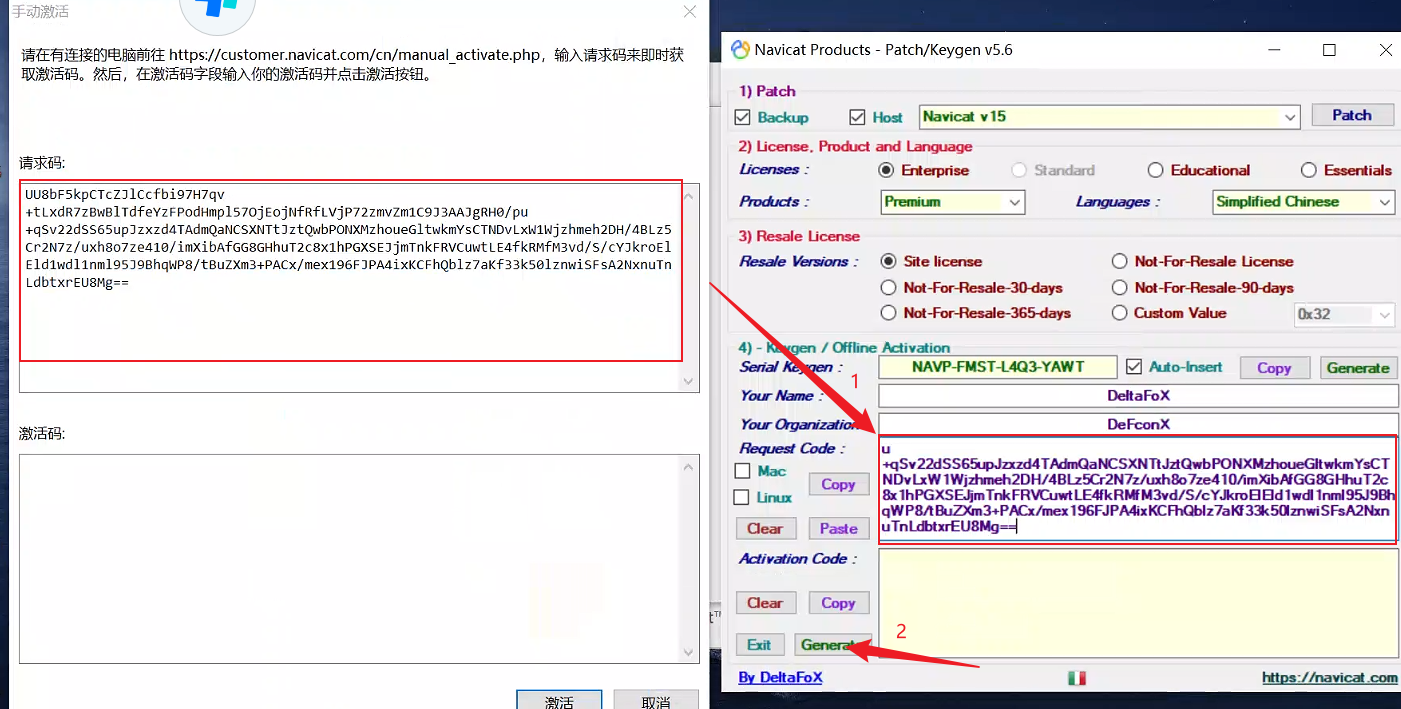Image resolution: width=1401 pixels, height=709 pixels.
Task: Click Clear under Activation Code
Action: [765, 603]
